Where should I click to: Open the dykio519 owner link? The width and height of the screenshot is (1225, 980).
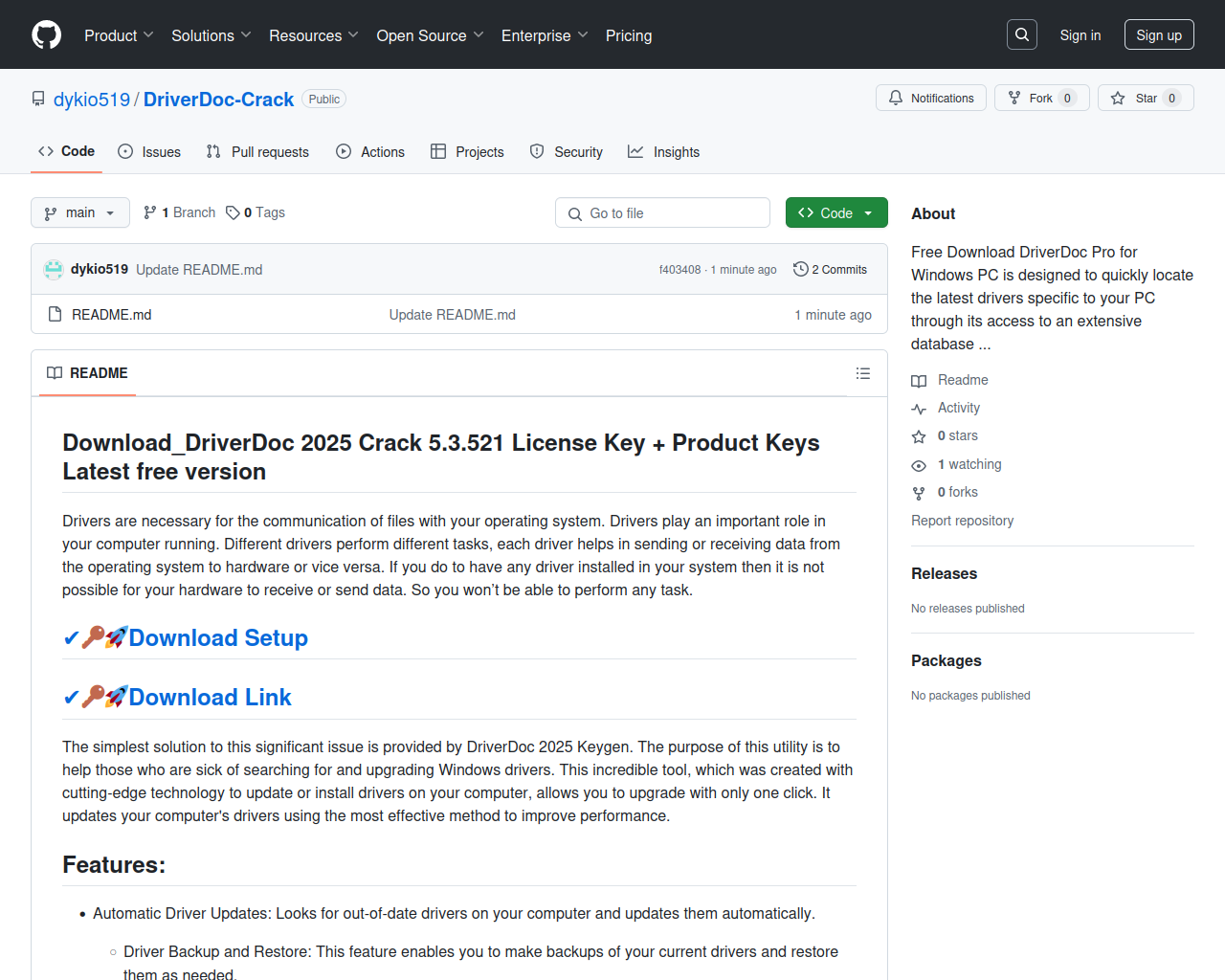[x=92, y=100]
